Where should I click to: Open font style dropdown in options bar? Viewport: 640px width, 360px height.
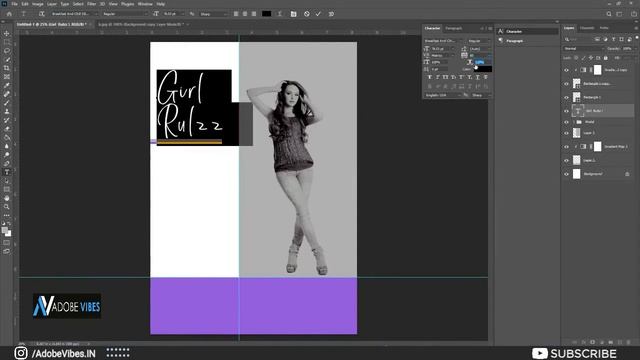pos(125,14)
